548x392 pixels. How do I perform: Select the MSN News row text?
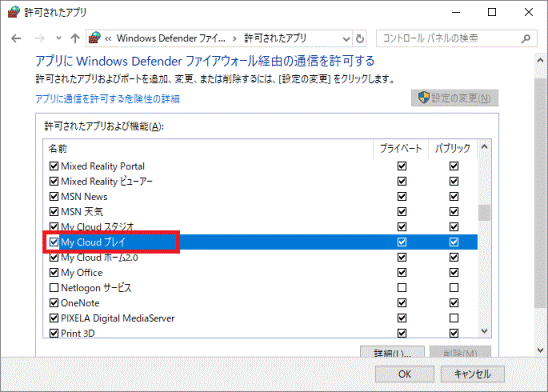pos(84,196)
